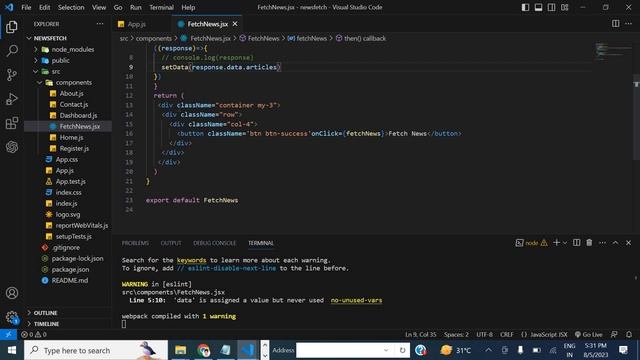Toggle the secondary sidebar layout icon
The image size is (640, 360).
(551, 7)
